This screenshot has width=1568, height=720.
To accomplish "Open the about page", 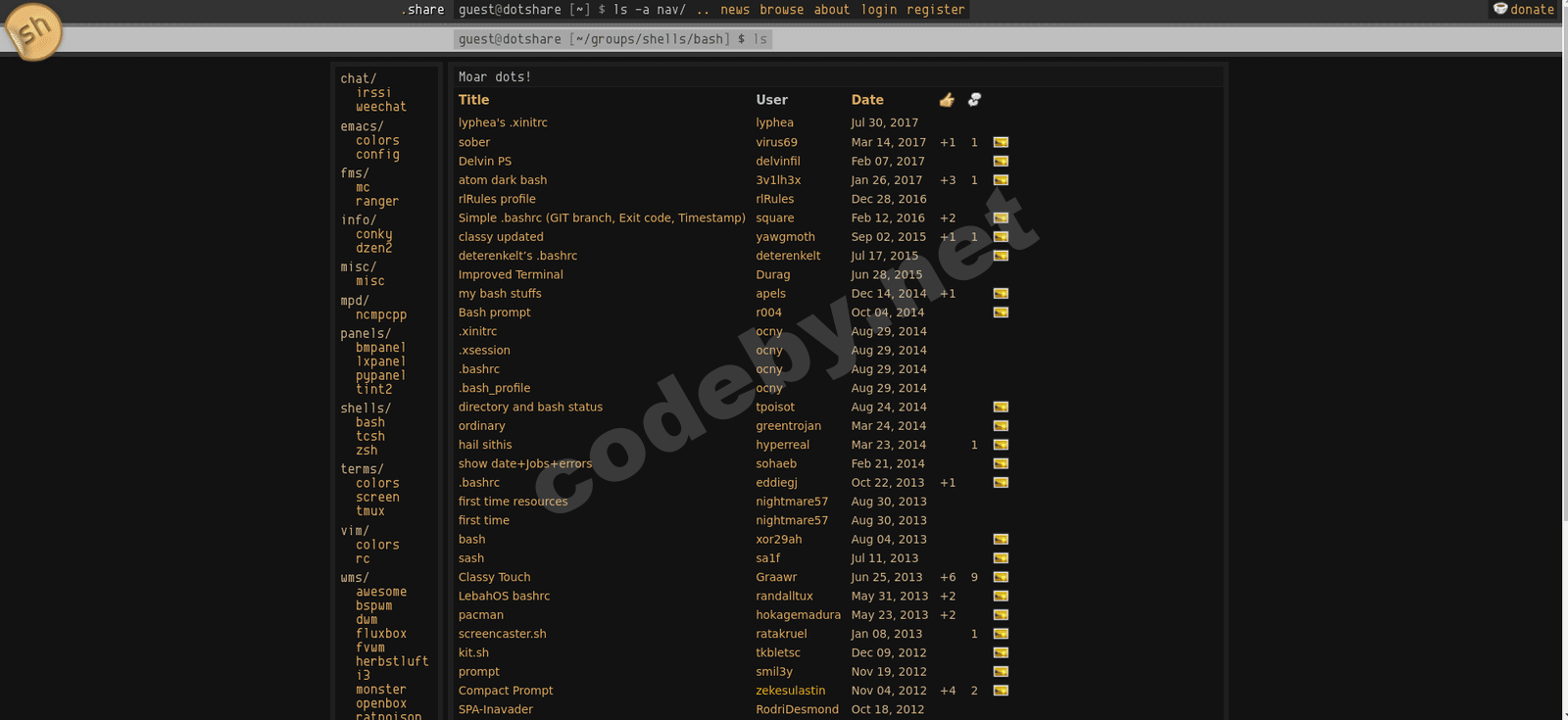I will tap(832, 10).
